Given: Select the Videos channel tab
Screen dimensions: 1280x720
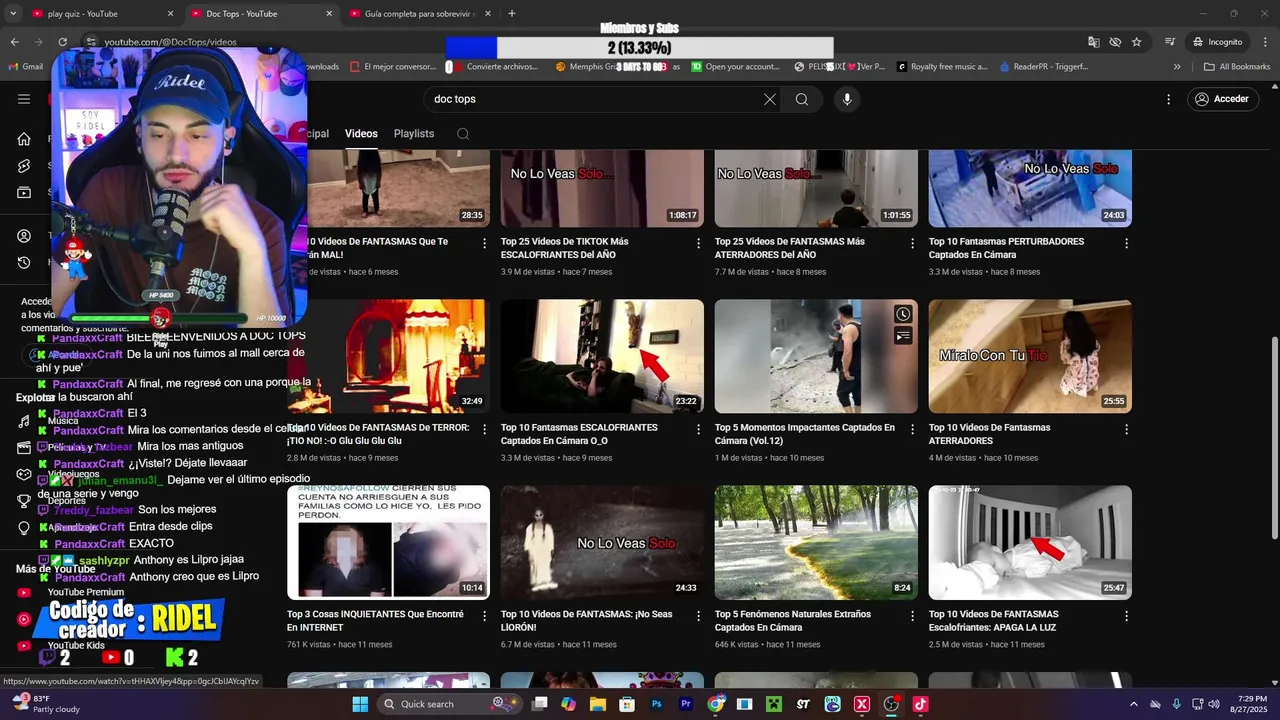Looking at the screenshot, I should click(361, 134).
